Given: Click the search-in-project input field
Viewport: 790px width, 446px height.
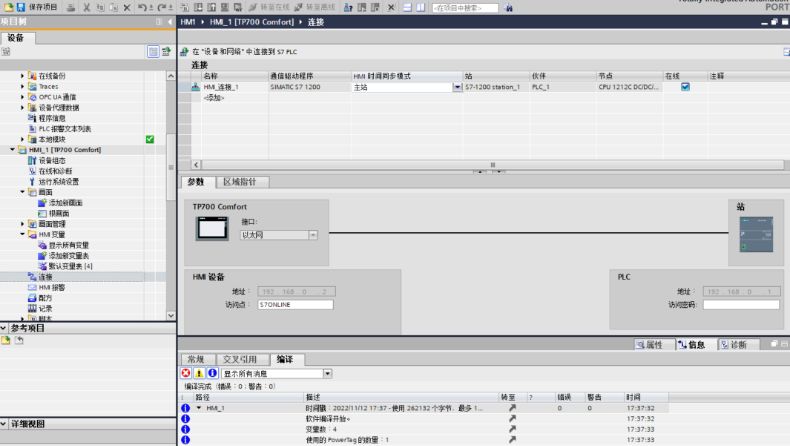Looking at the screenshot, I should [x=465, y=8].
